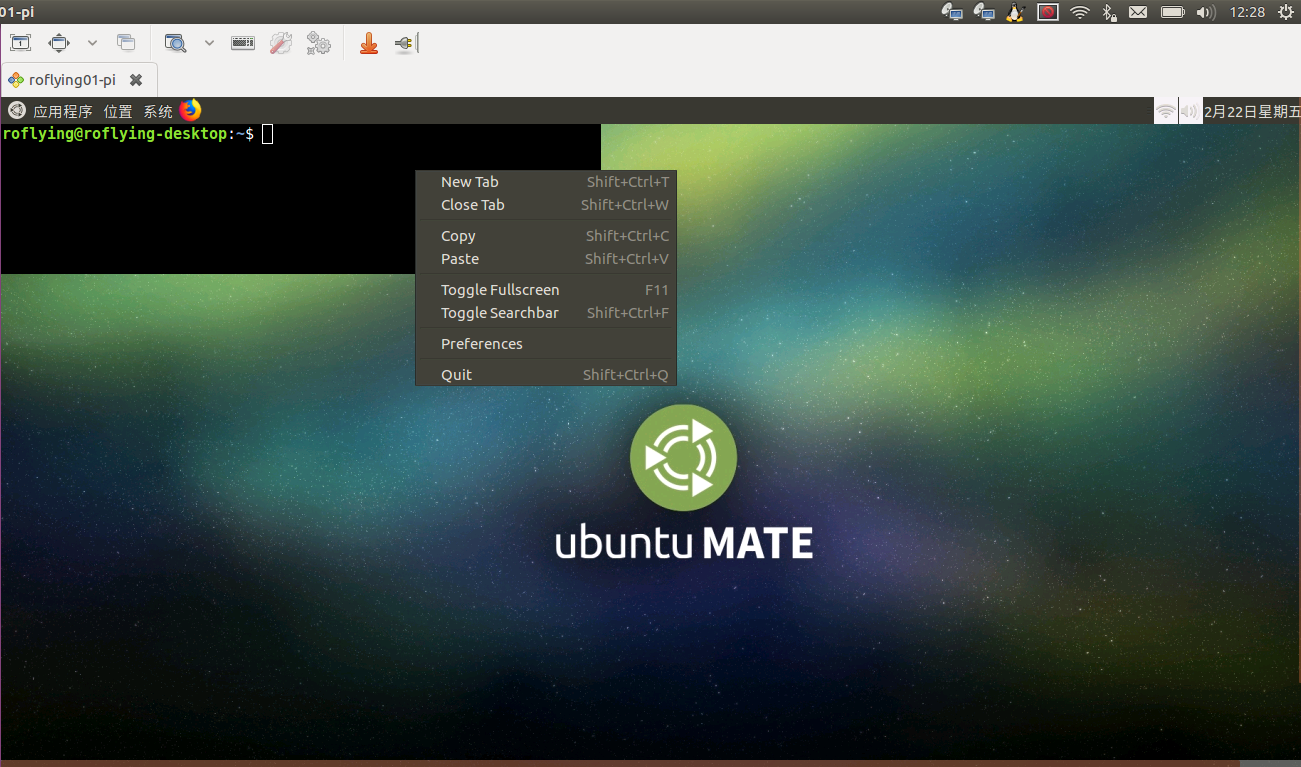
Task: Toggle scaled mode magnifier icon
Action: click(175, 43)
